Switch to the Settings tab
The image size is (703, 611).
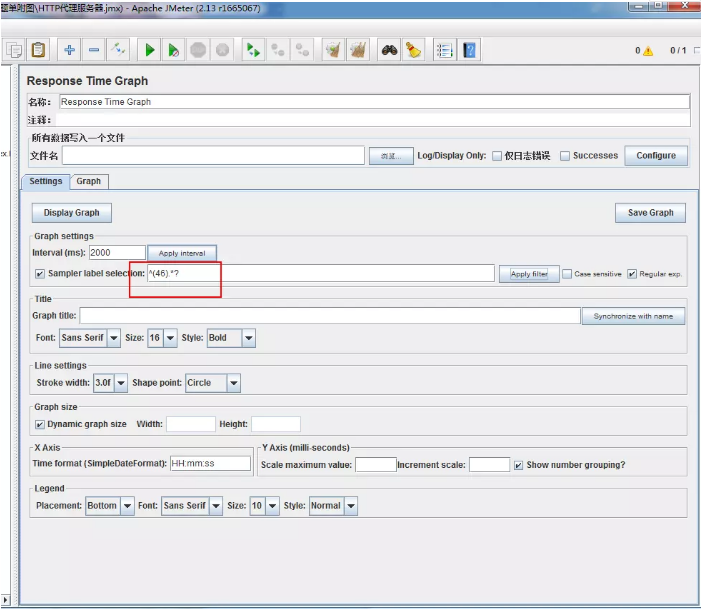(46, 182)
